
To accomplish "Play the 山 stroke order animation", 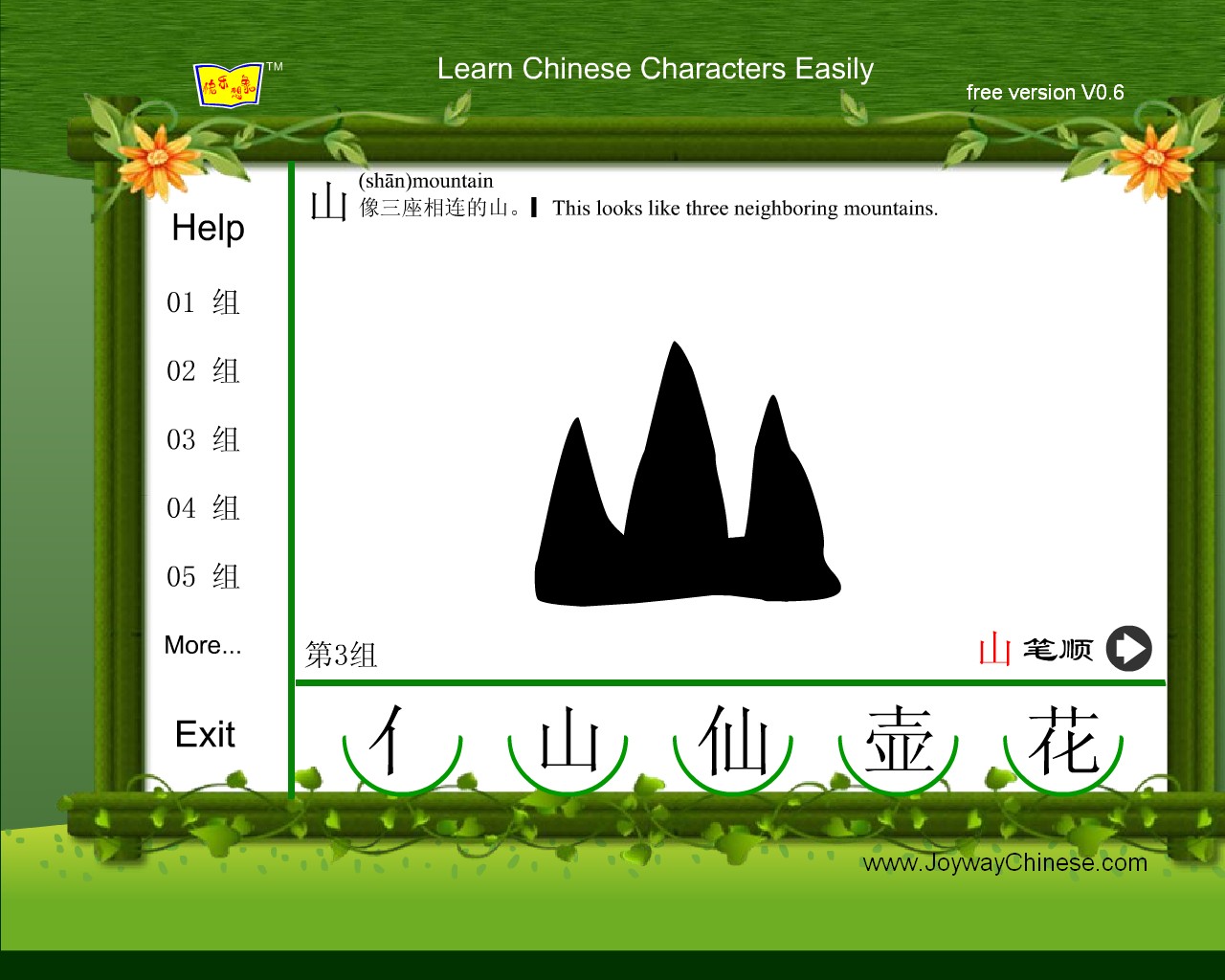I will 1128,649.
